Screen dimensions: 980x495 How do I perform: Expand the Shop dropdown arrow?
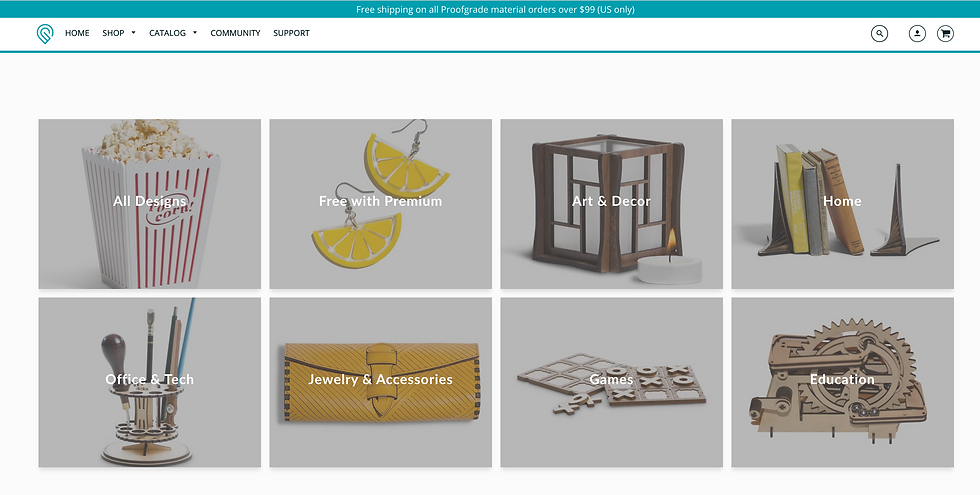133,33
